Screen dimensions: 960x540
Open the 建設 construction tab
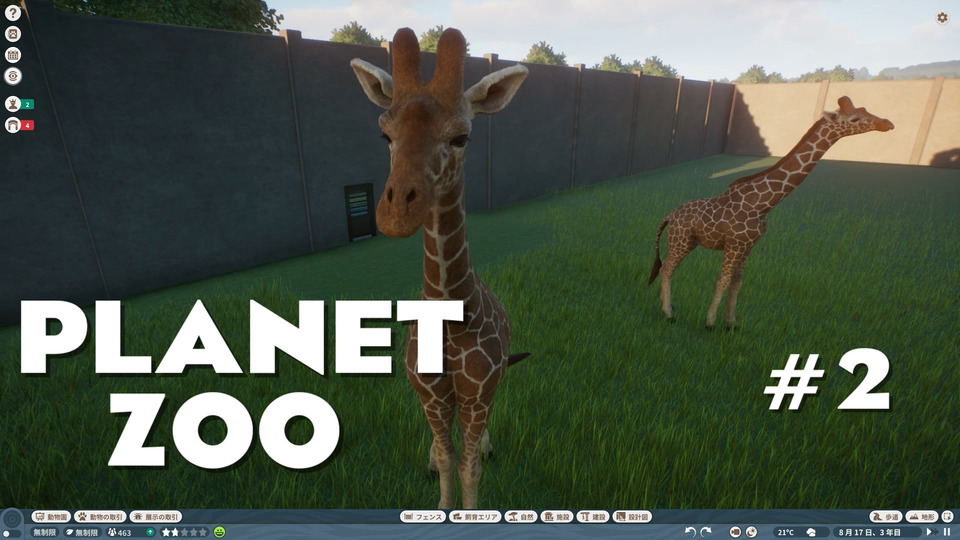pyautogui.click(x=593, y=517)
